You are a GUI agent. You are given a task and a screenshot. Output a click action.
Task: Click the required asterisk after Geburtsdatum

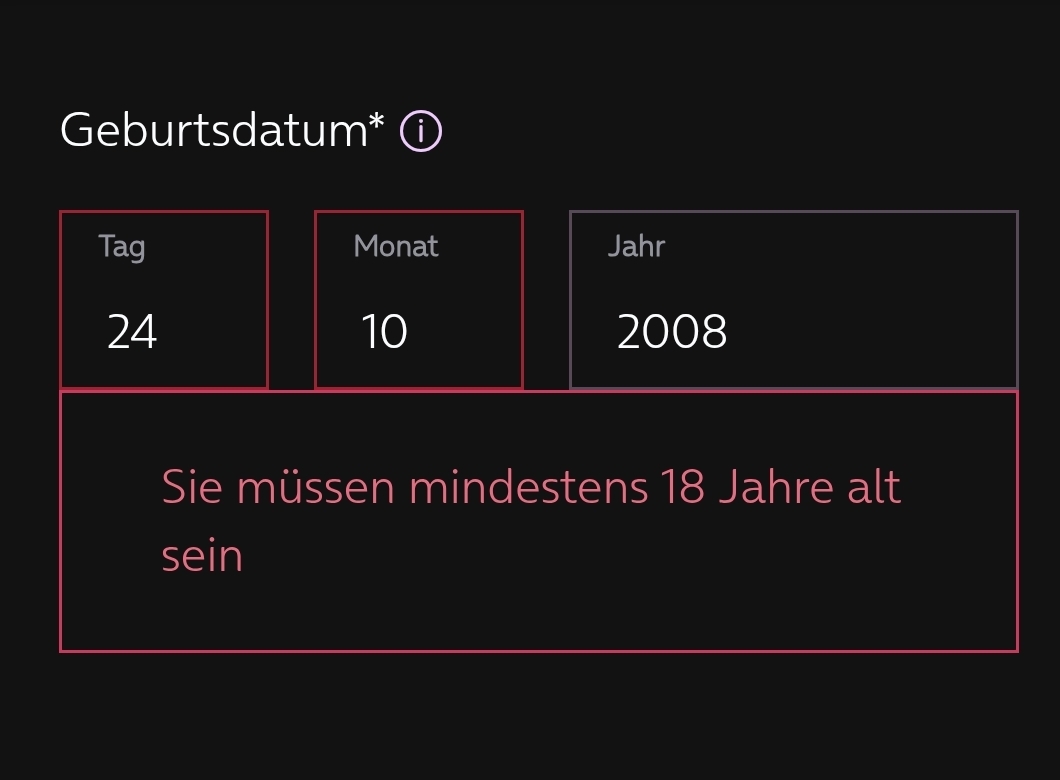click(x=377, y=122)
